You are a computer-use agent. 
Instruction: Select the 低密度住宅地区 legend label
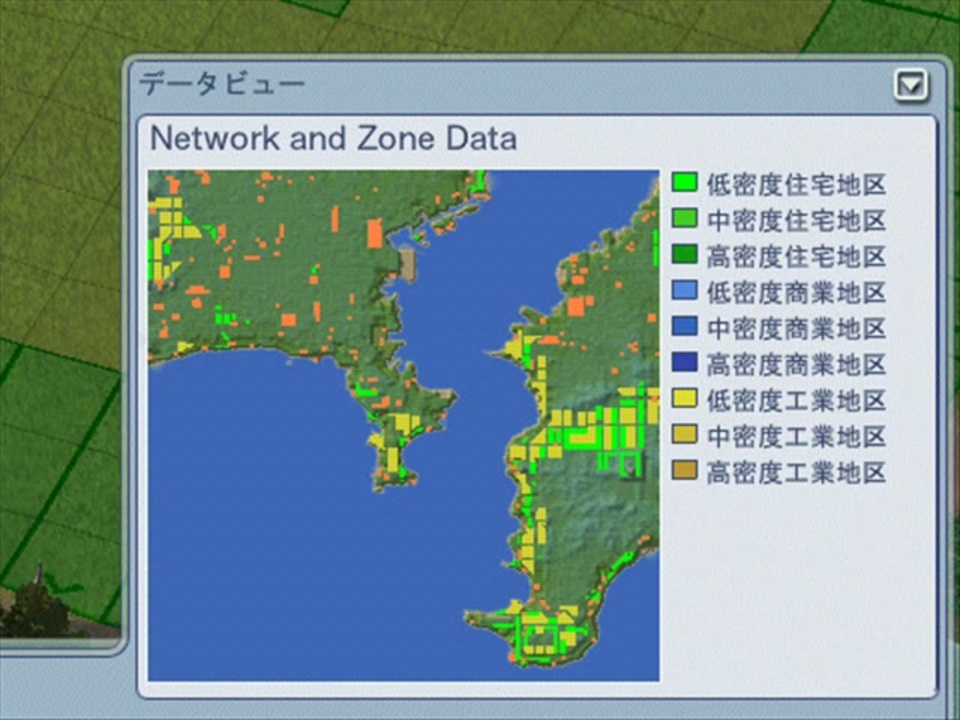(x=797, y=184)
